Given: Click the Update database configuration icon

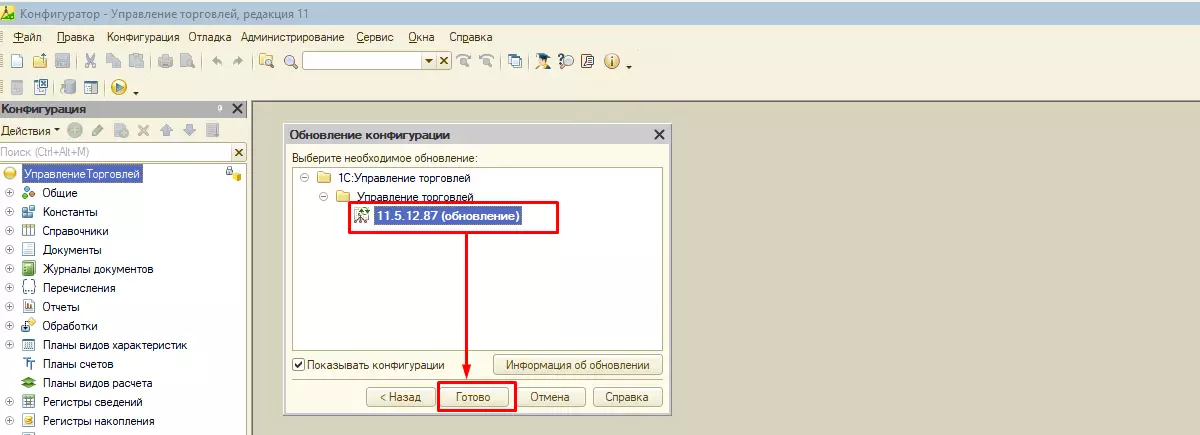Looking at the screenshot, I should (x=68, y=87).
